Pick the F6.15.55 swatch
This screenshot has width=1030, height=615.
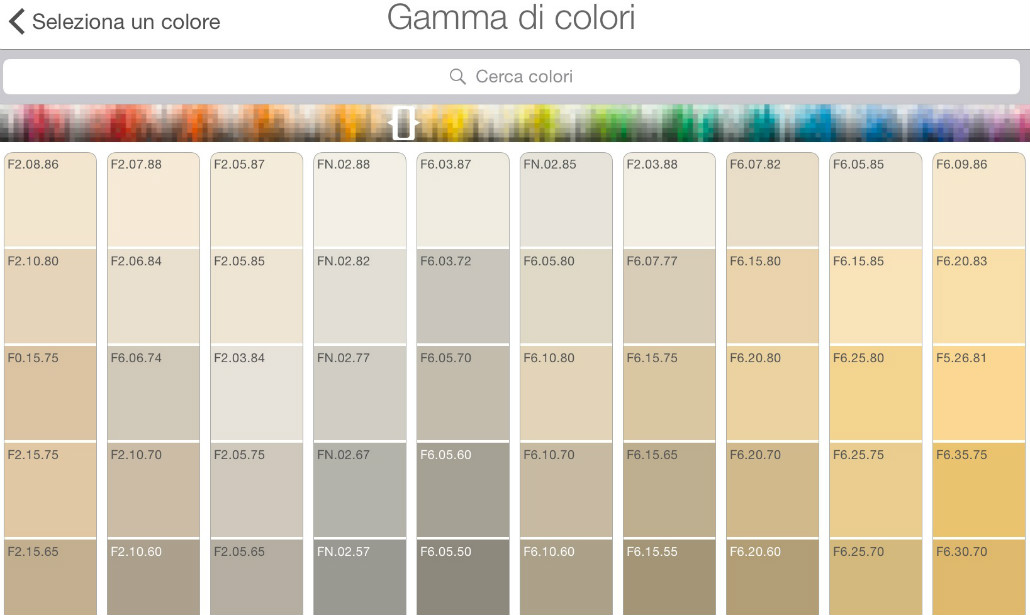point(669,578)
